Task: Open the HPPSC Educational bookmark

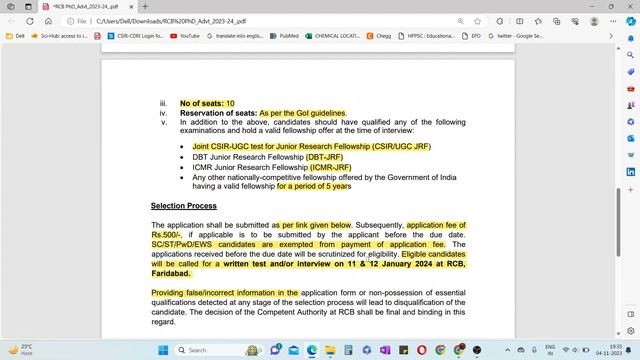Action: point(427,36)
